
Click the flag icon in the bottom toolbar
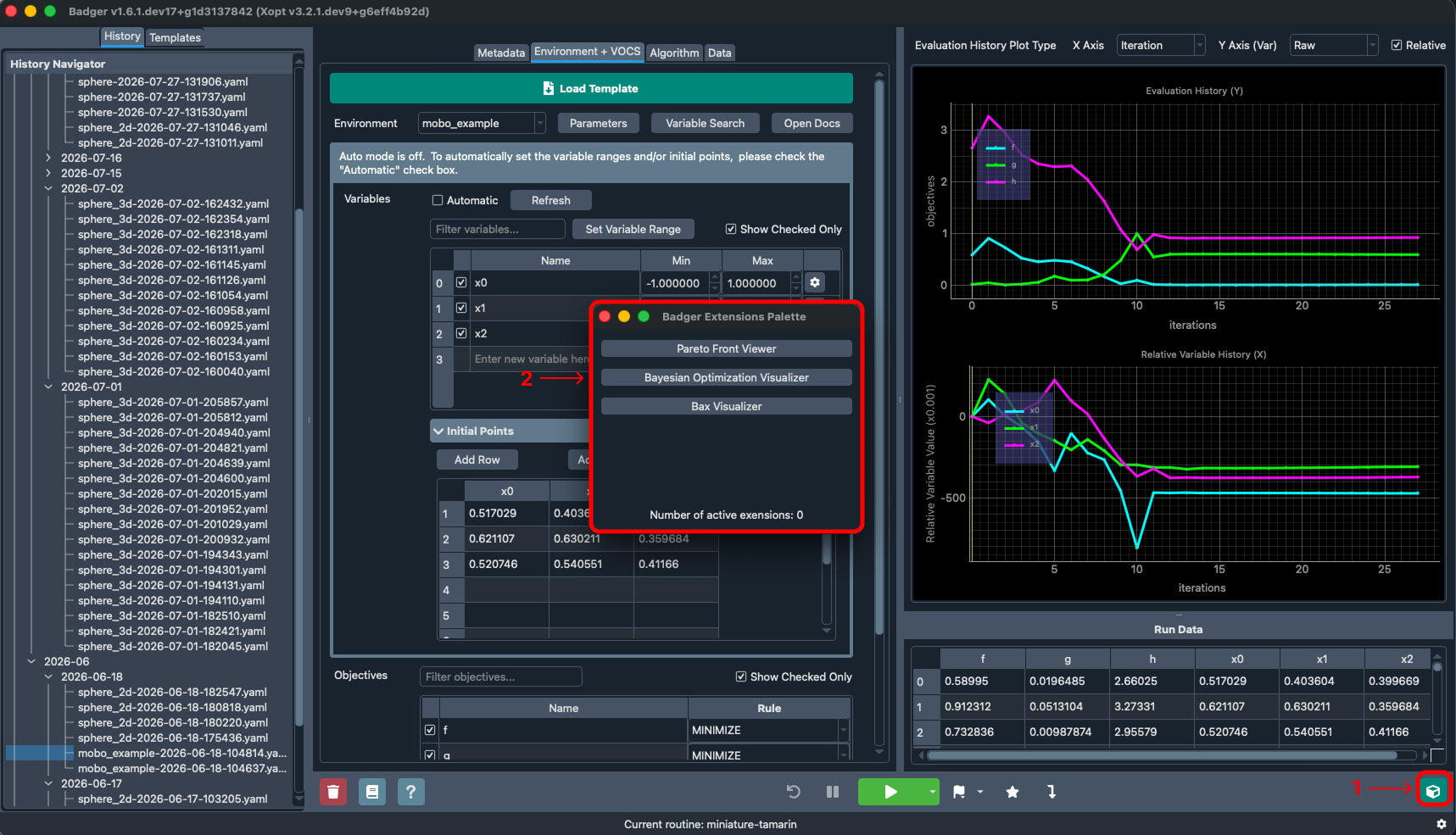point(959,792)
